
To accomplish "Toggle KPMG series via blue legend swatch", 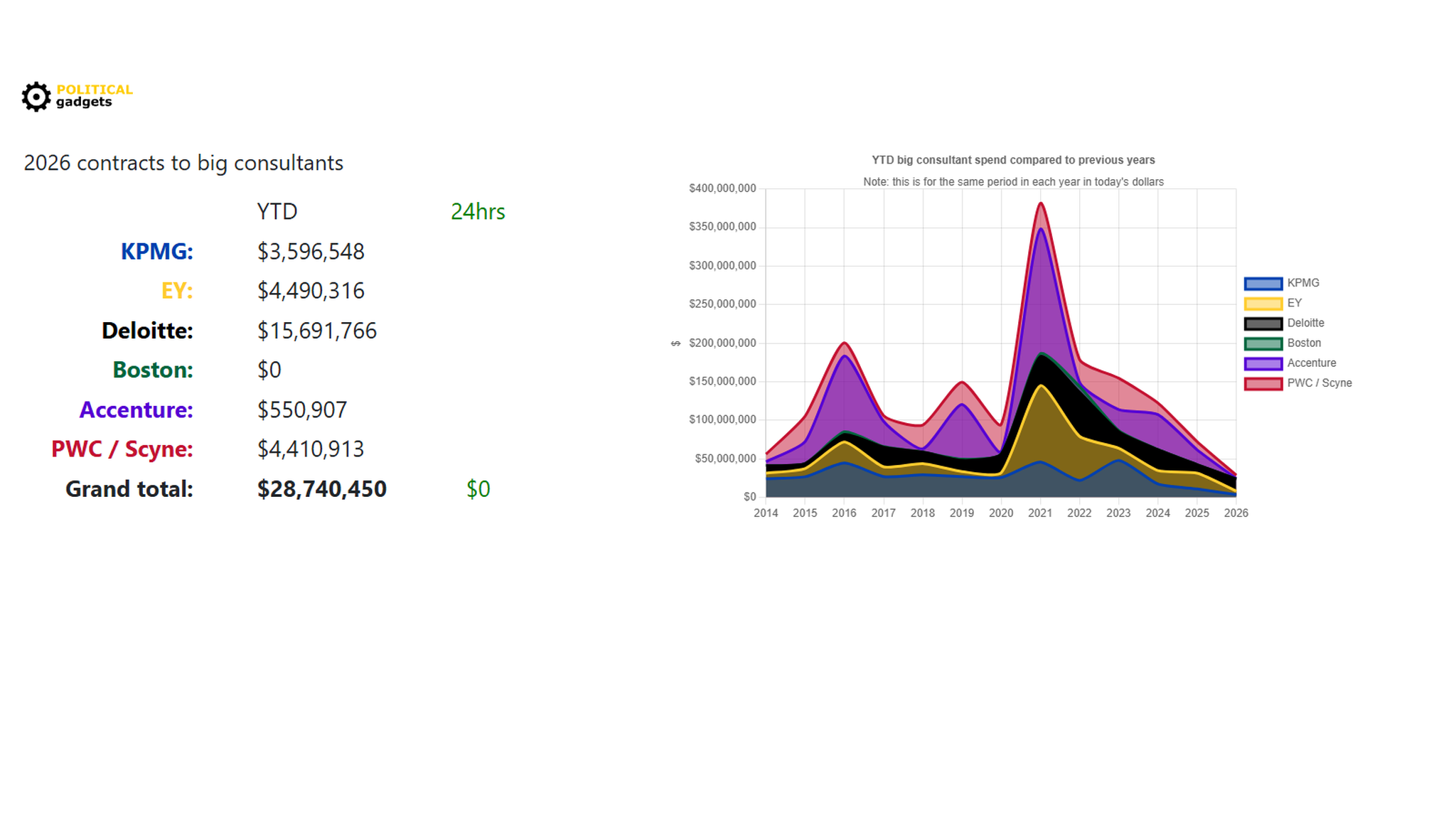I will click(x=1263, y=284).
